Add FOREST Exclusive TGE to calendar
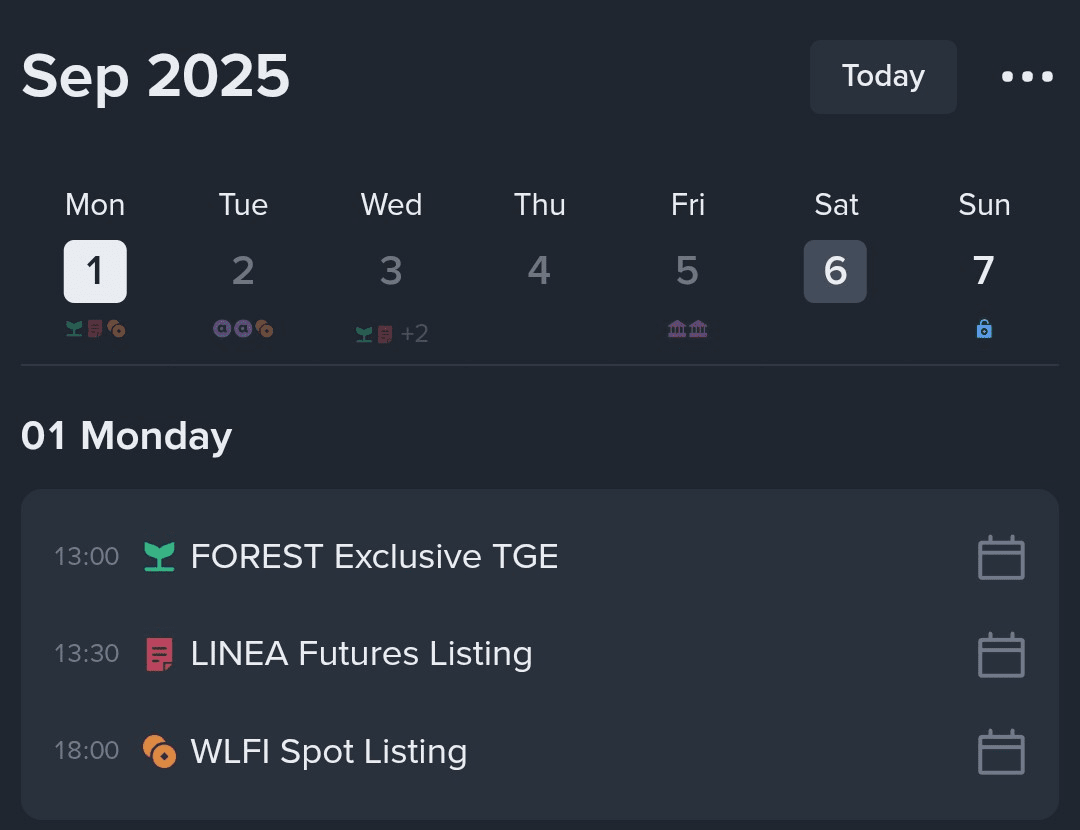 tap(1001, 558)
